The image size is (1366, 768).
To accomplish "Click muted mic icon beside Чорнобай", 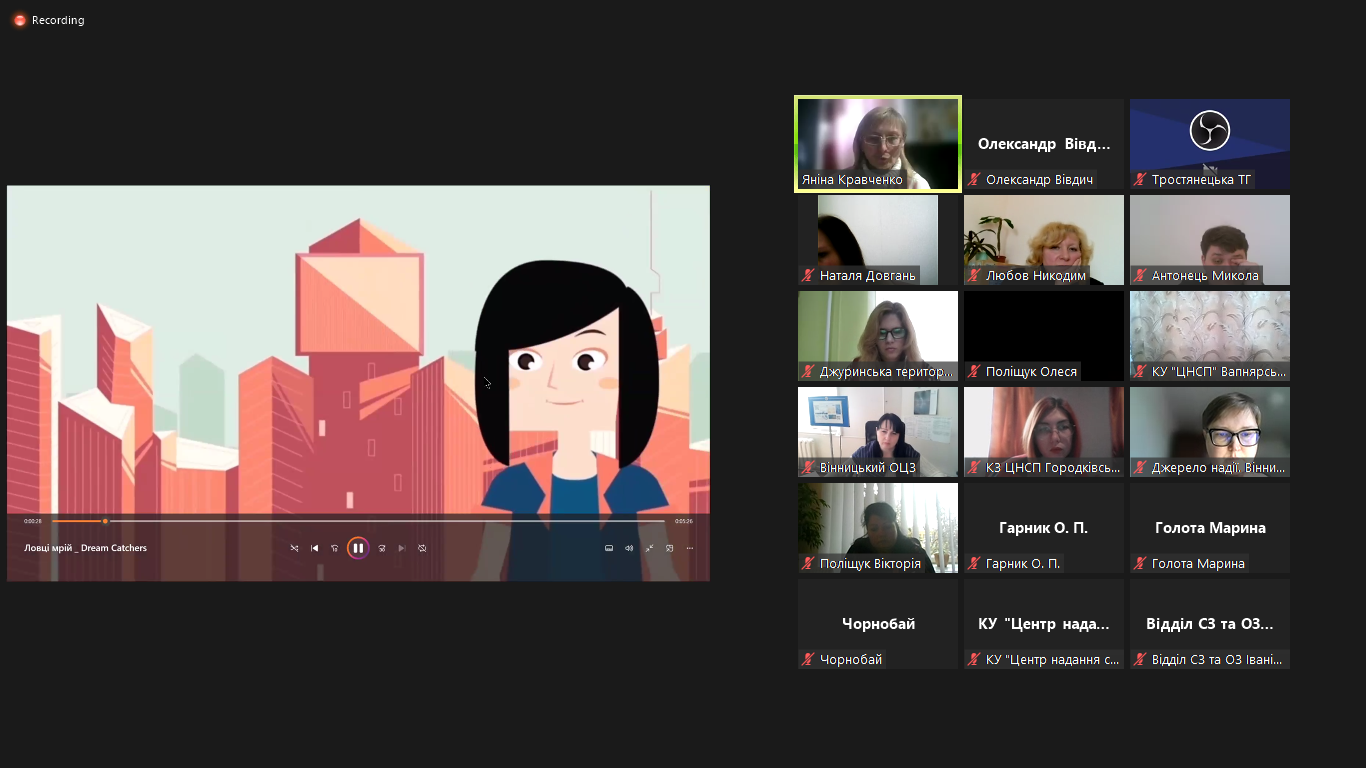I will 808,660.
